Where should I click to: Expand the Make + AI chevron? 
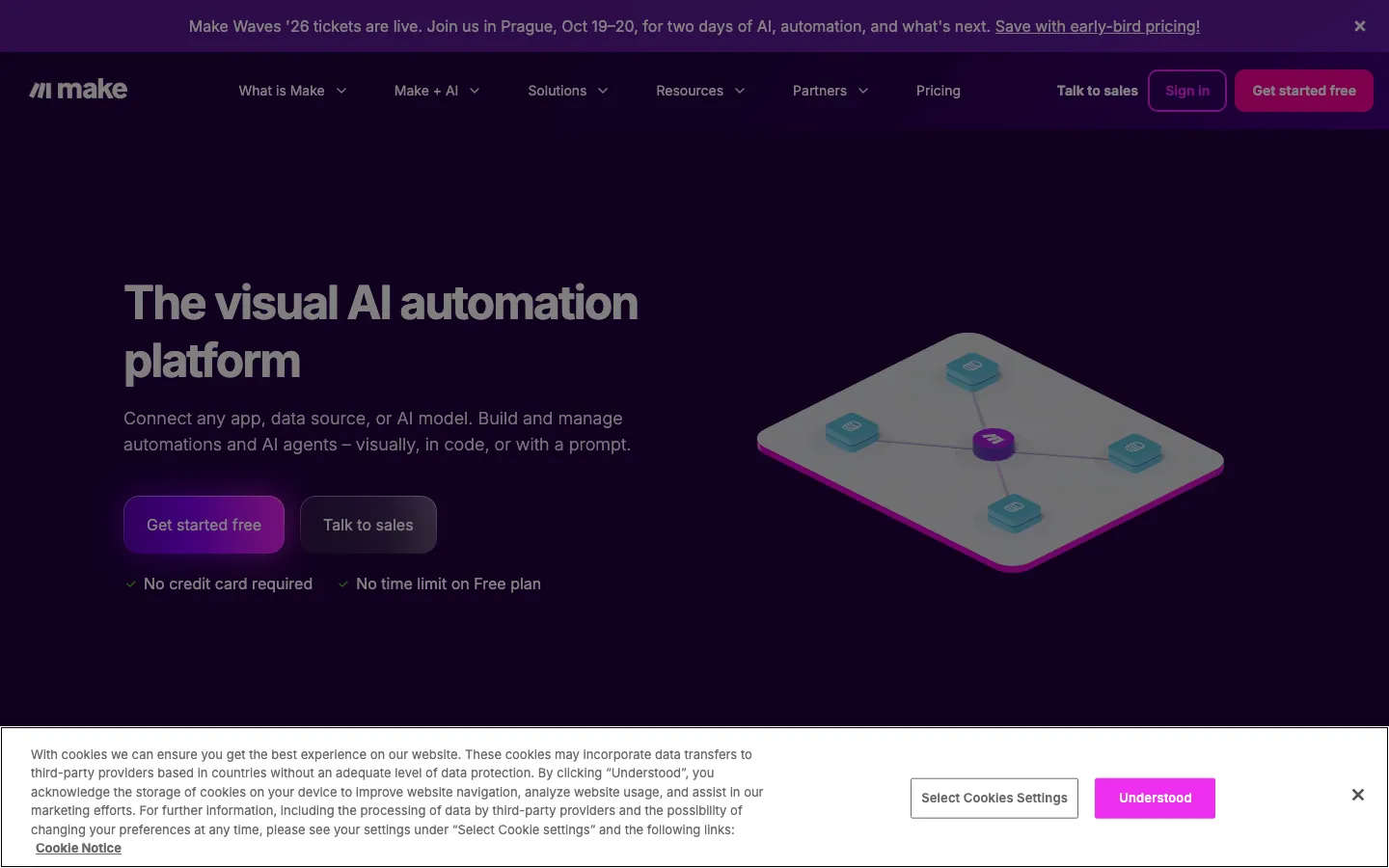(x=475, y=91)
